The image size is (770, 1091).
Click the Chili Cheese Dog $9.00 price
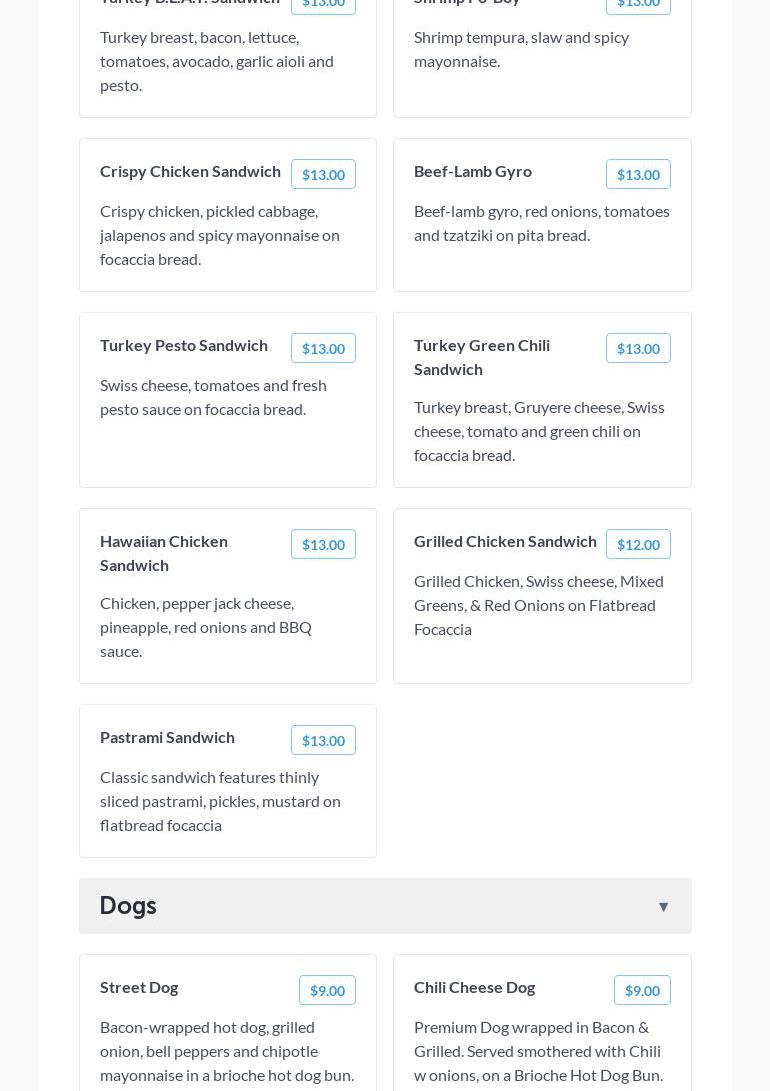pyautogui.click(x=642, y=990)
